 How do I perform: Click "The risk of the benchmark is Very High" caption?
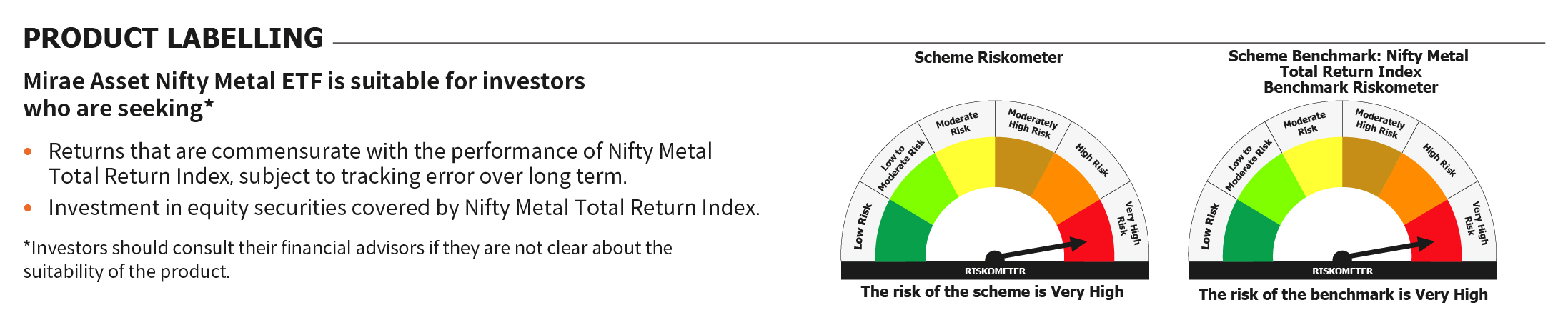1342,294
